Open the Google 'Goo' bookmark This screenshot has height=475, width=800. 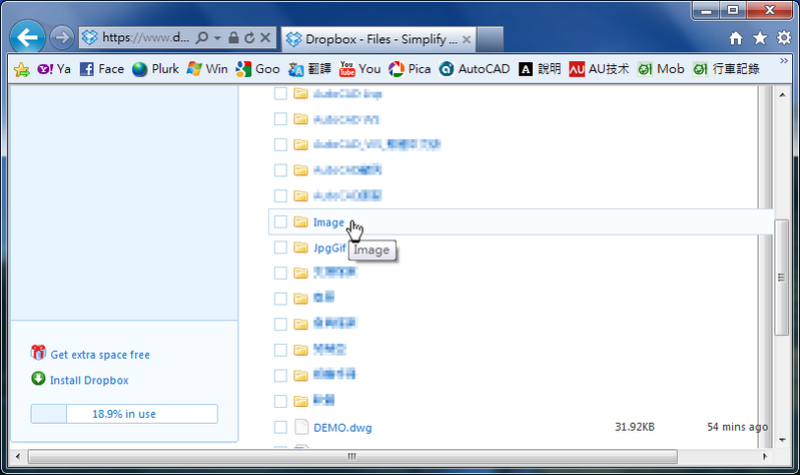(x=258, y=69)
